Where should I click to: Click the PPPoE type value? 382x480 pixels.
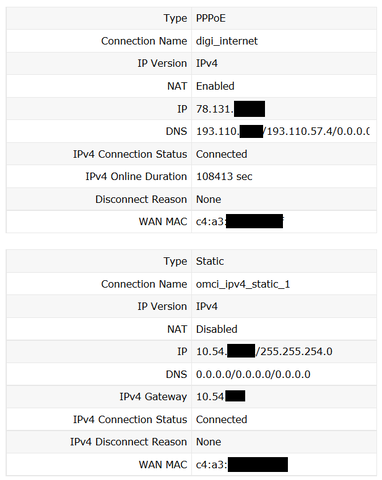(211, 18)
